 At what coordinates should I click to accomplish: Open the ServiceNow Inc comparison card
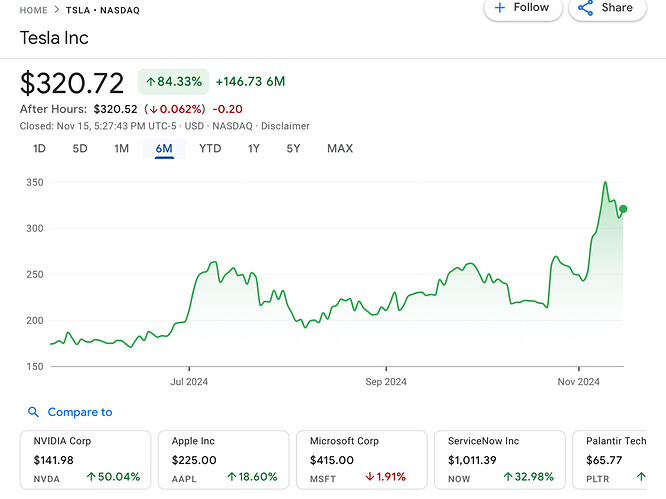tap(500, 460)
